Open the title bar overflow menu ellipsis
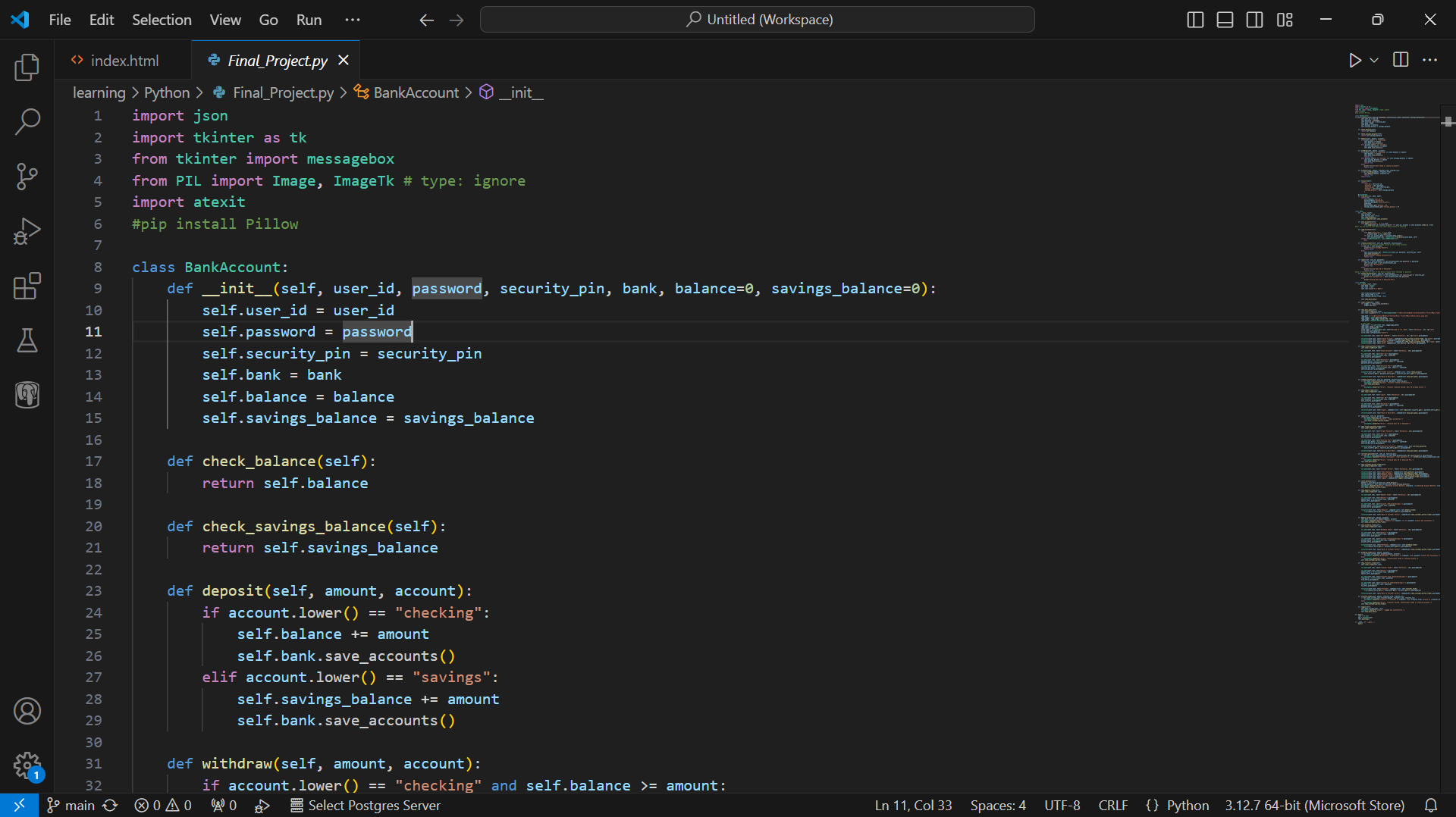Screen dimensions: 1456x817 pyautogui.click(x=353, y=20)
